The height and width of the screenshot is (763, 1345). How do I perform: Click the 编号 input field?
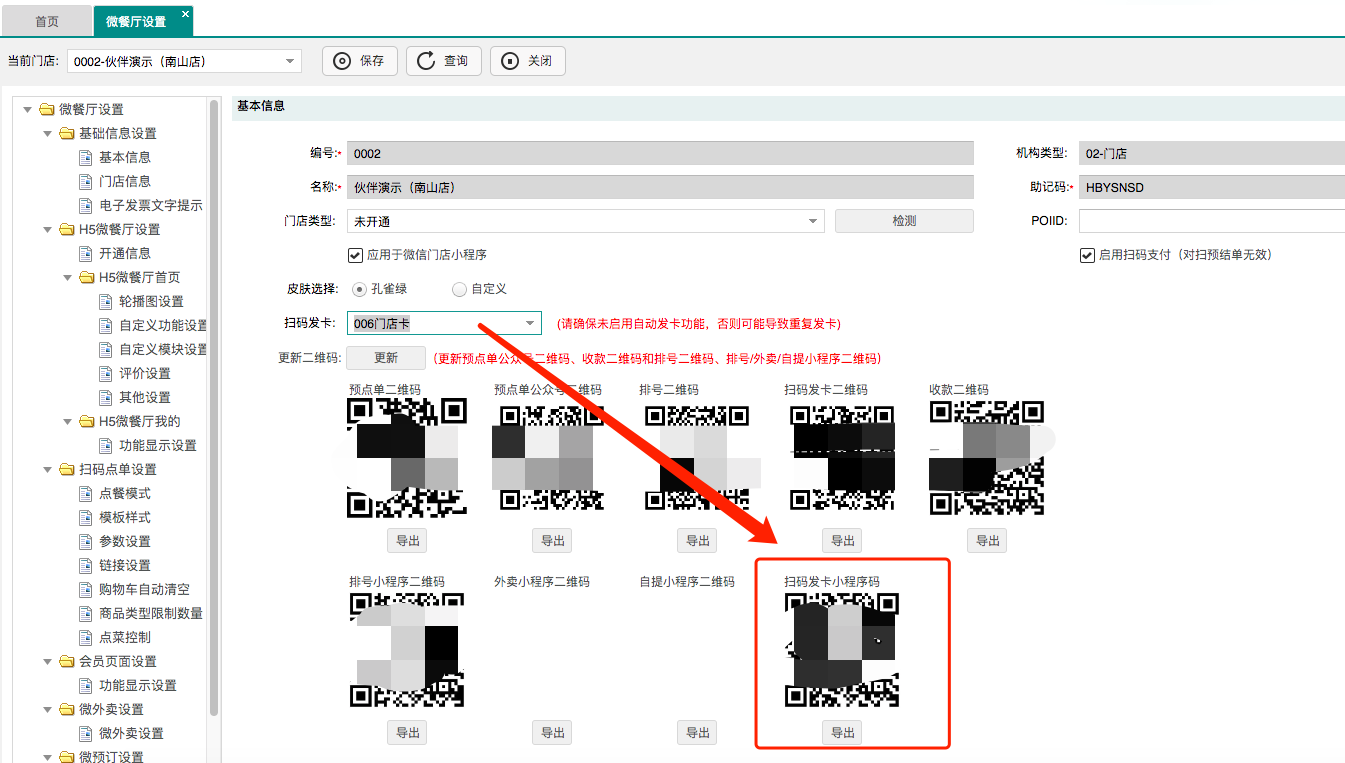(660, 153)
